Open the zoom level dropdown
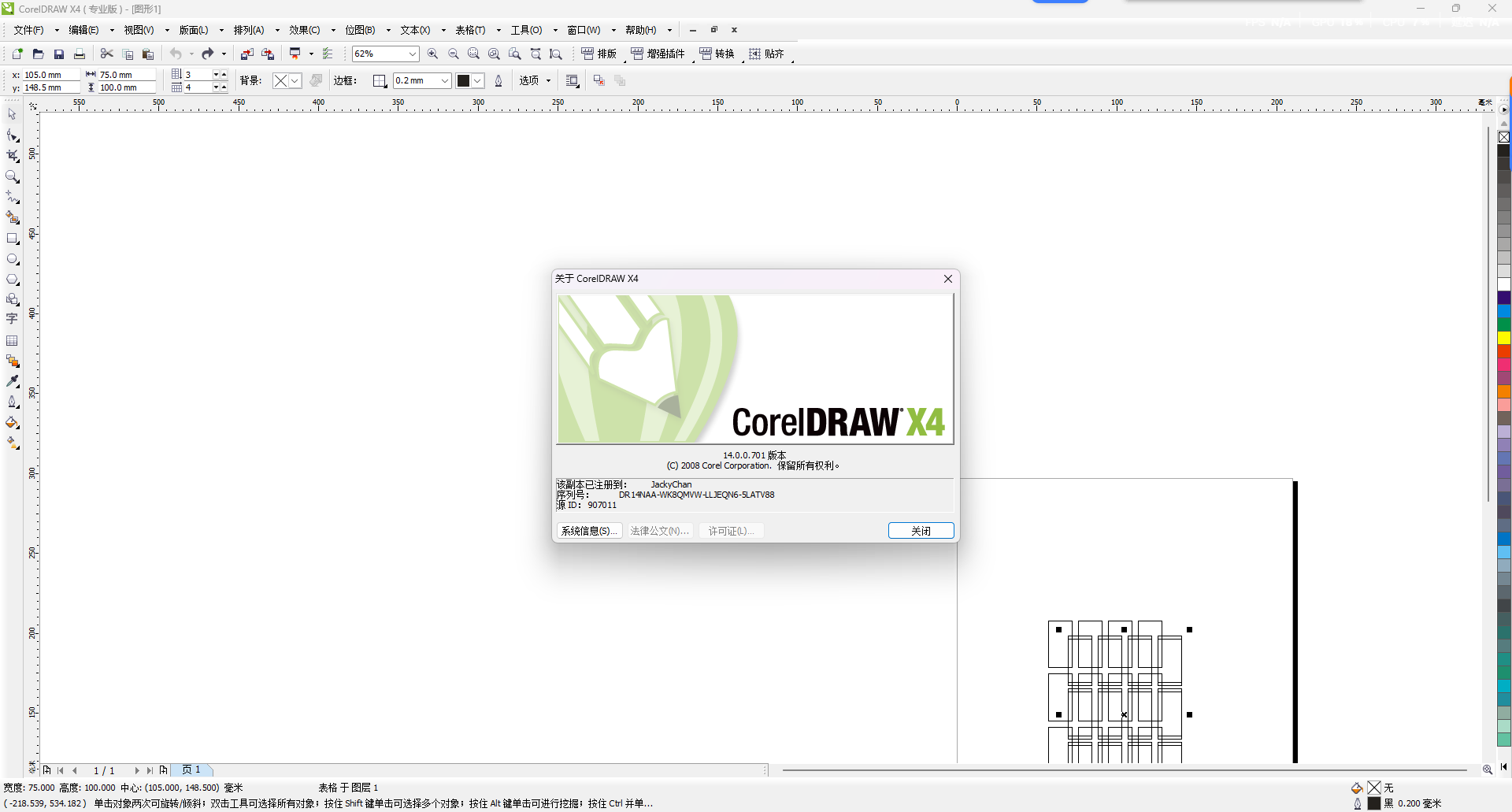 (x=411, y=54)
